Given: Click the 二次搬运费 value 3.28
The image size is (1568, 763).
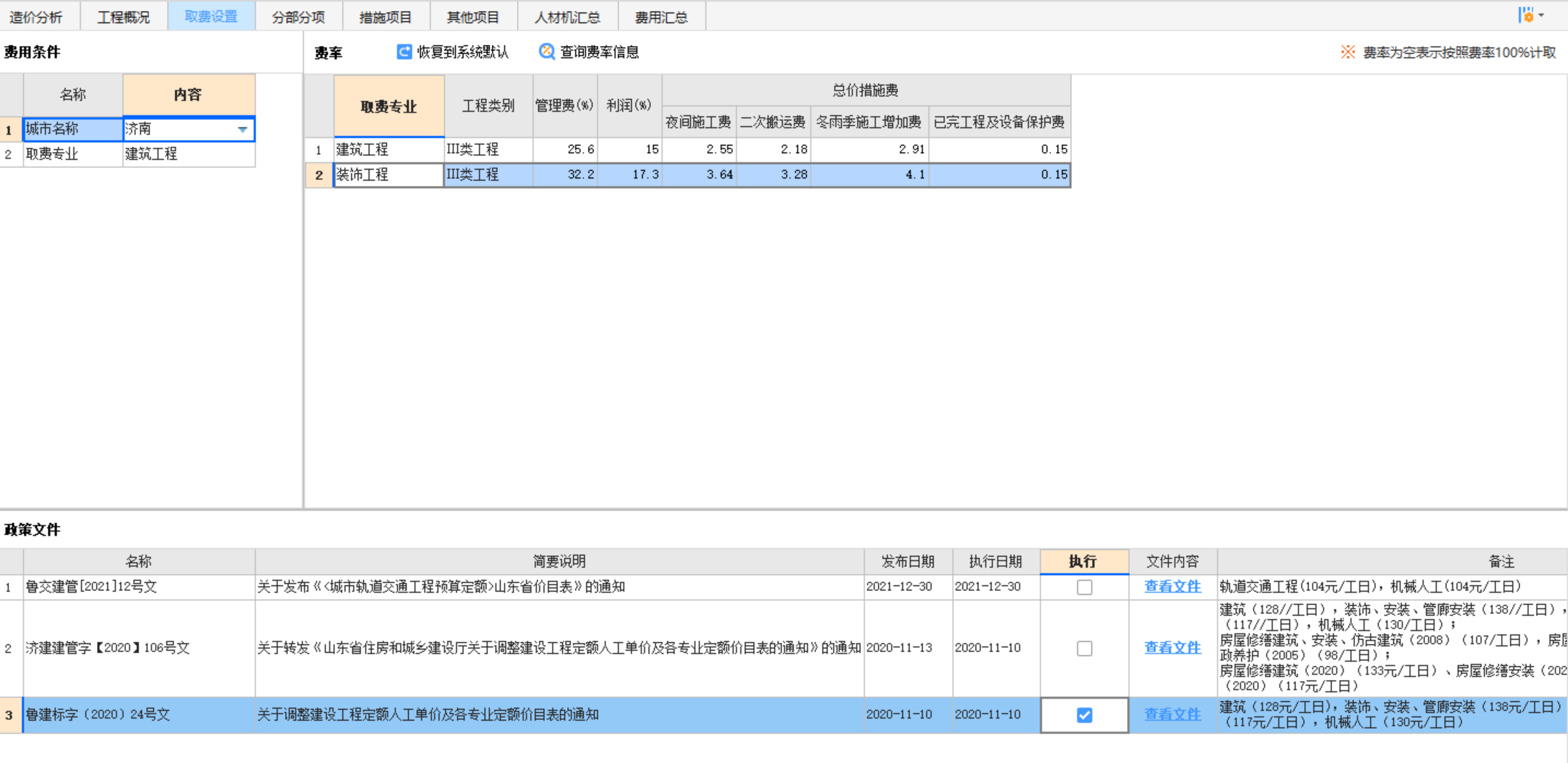Looking at the screenshot, I should pyautogui.click(x=773, y=175).
